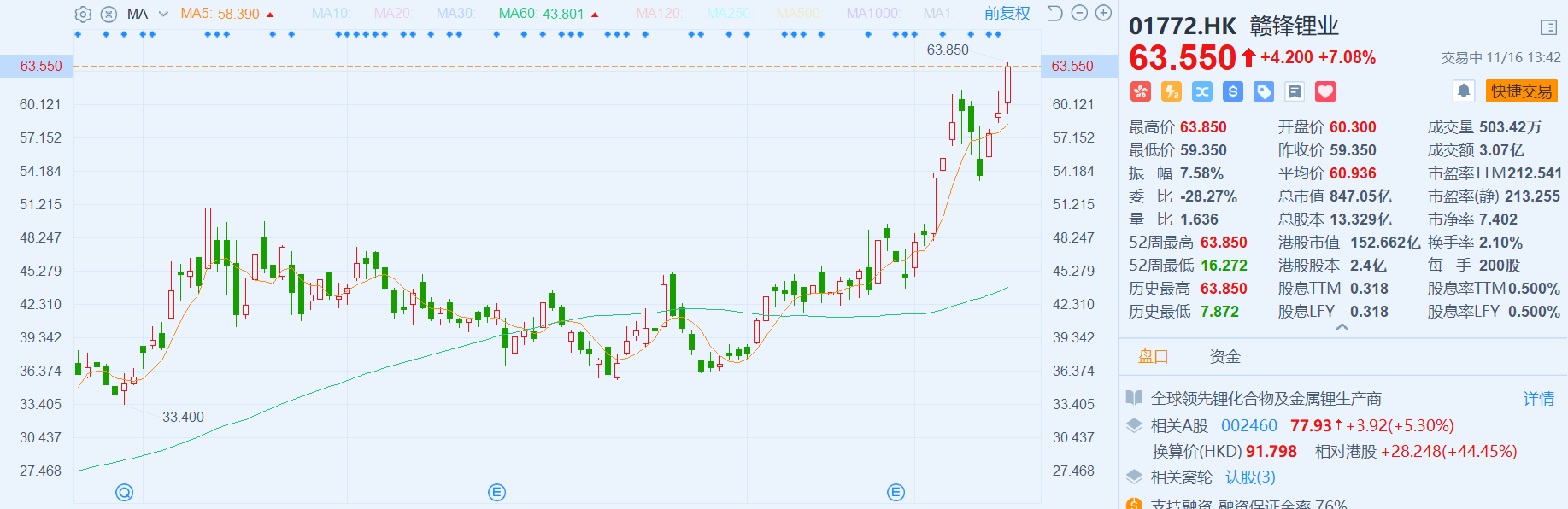Viewport: 1568px width, 509px height.
Task: Click the 市净率 value 7.402
Action: tap(1498, 219)
